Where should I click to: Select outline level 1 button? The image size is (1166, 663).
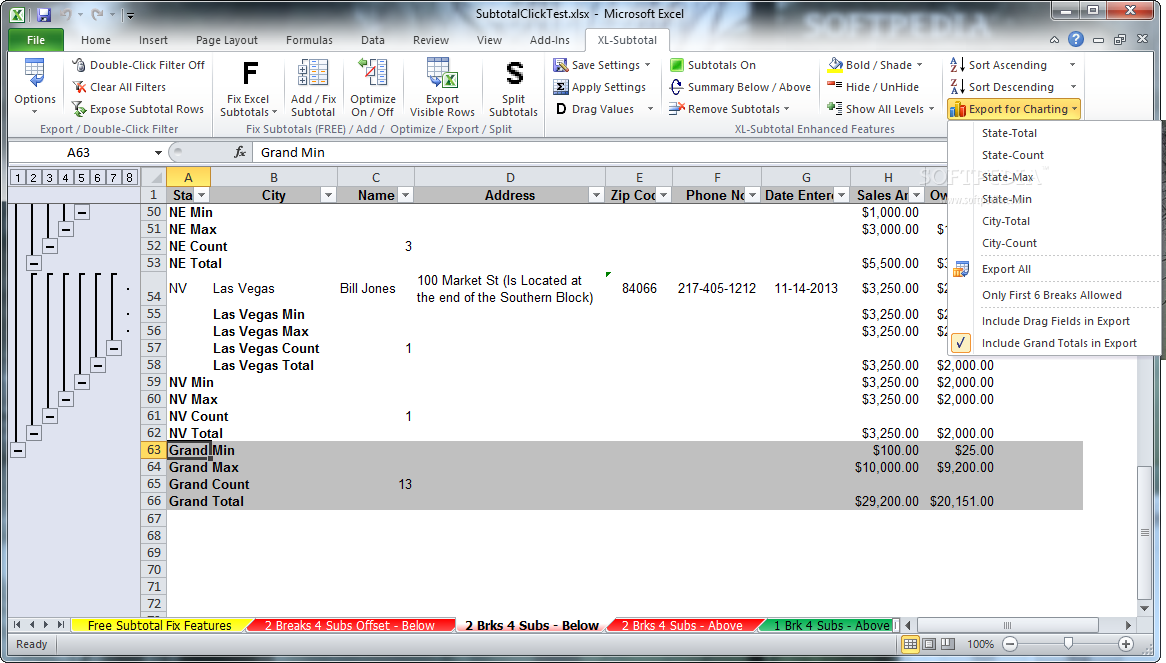pyautogui.click(x=17, y=177)
